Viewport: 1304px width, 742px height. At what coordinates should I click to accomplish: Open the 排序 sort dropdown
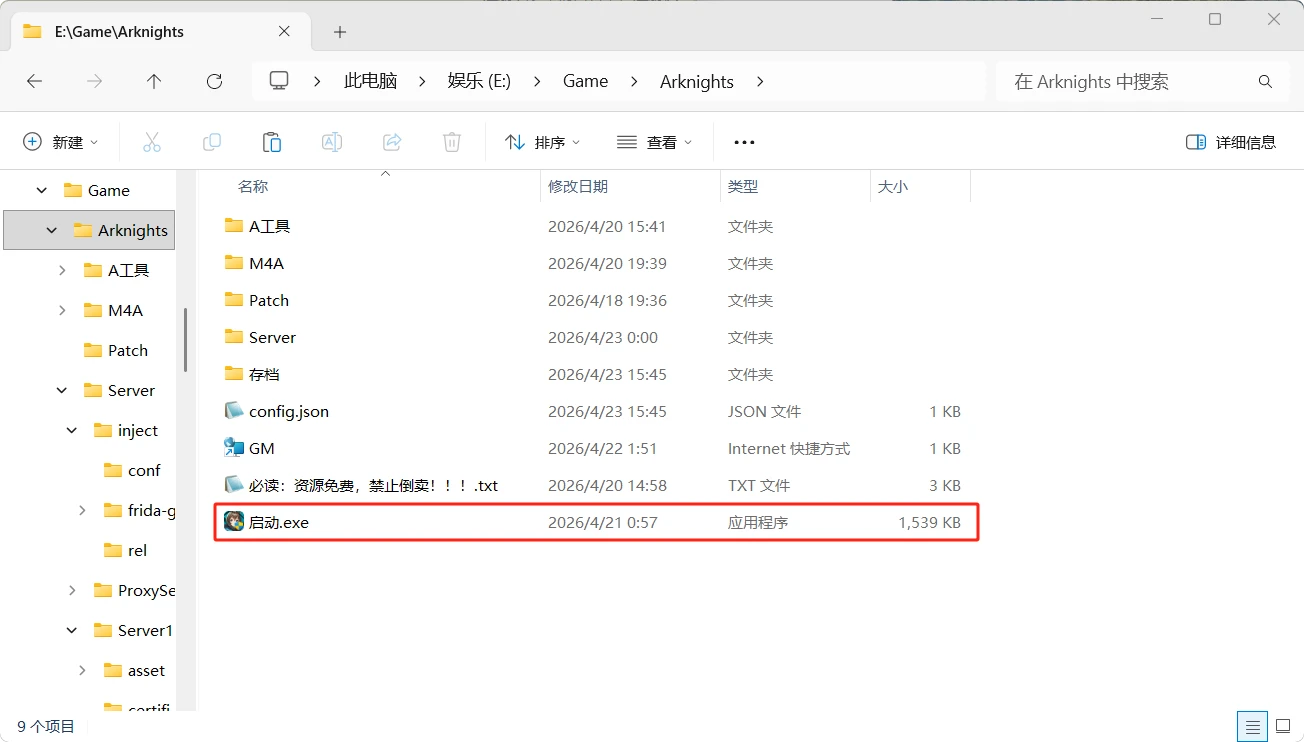pyautogui.click(x=543, y=141)
